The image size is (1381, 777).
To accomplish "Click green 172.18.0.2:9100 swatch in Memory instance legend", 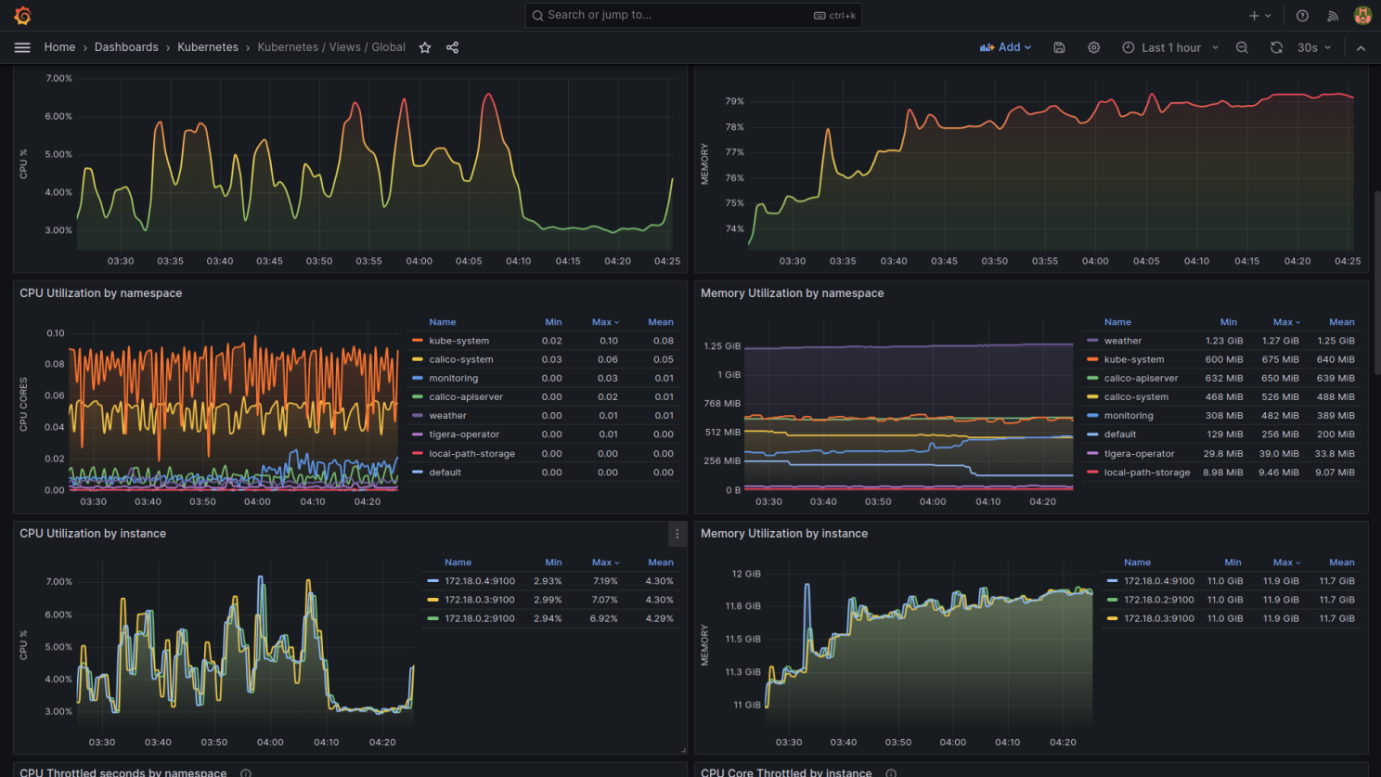I will pos(1112,600).
